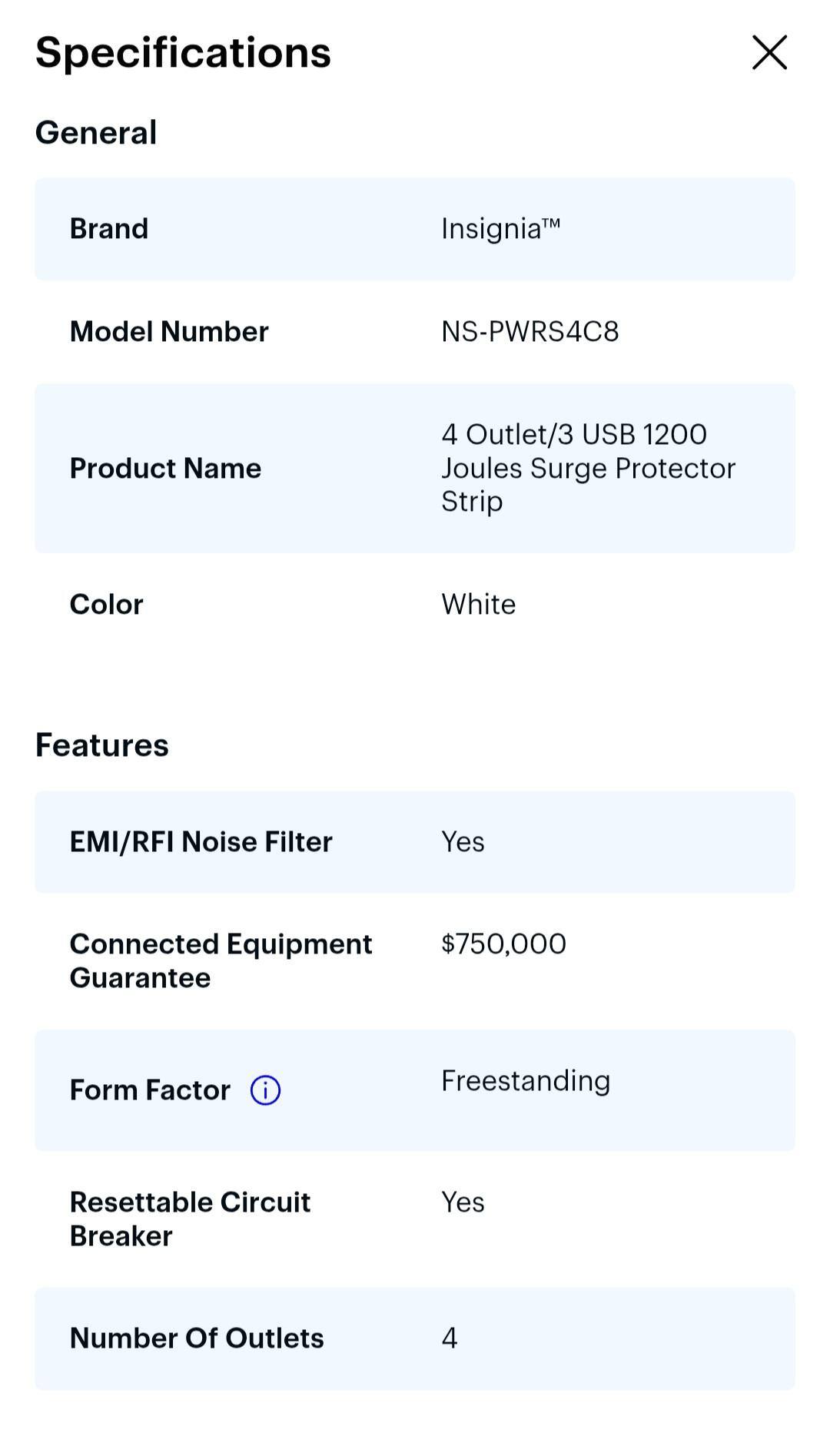The image size is (830, 1456).
Task: Select the Insignia brand value
Action: click(500, 227)
